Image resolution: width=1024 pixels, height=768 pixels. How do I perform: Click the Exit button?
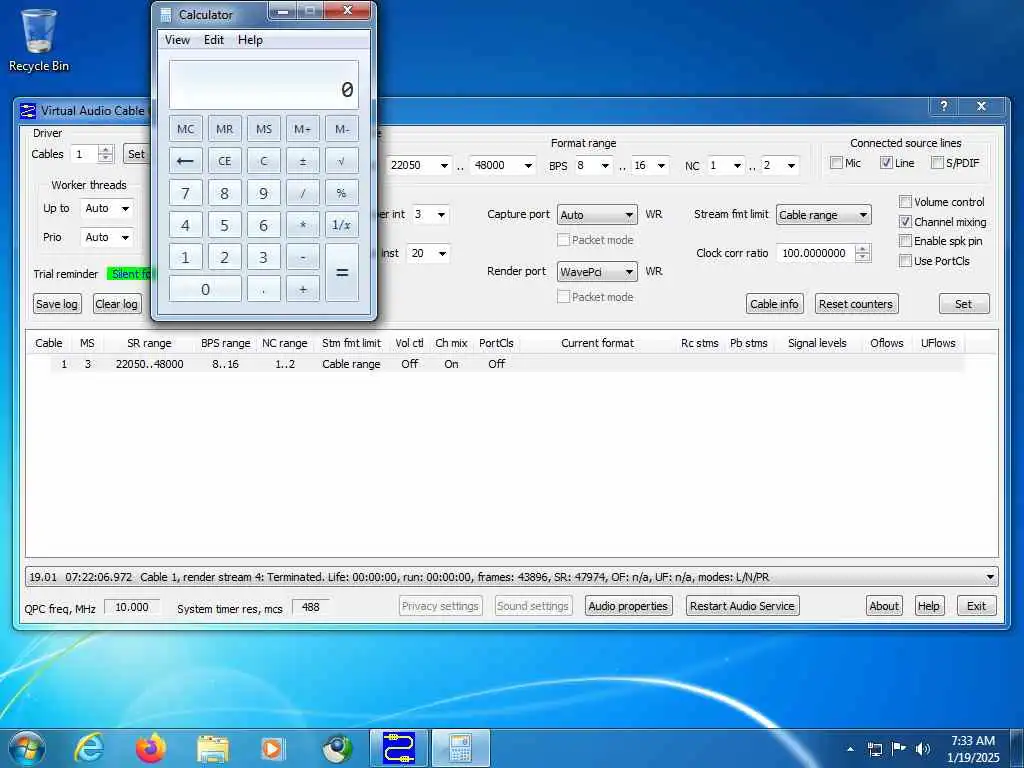coord(976,606)
